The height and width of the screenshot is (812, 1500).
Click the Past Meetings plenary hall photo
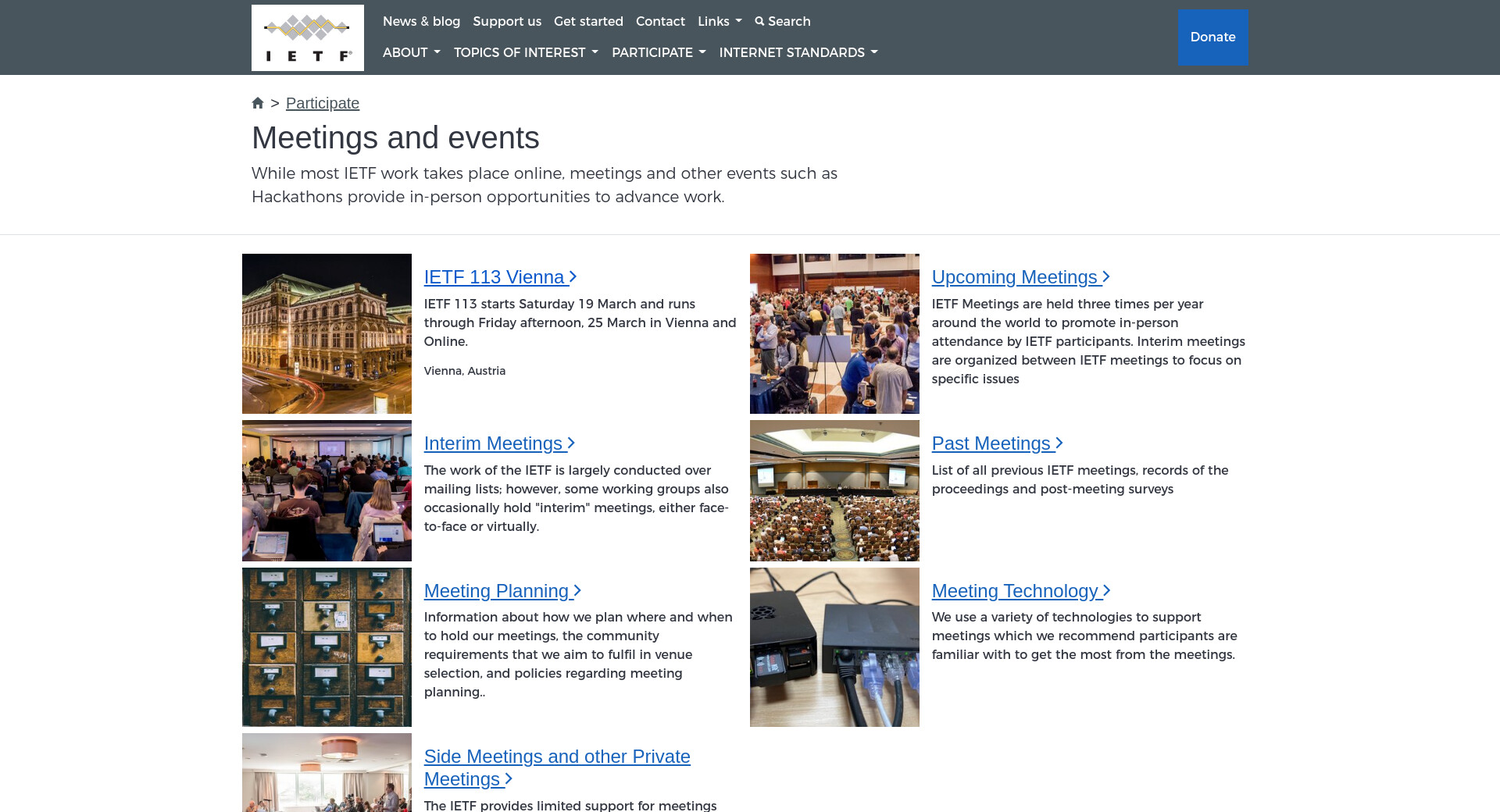click(834, 490)
